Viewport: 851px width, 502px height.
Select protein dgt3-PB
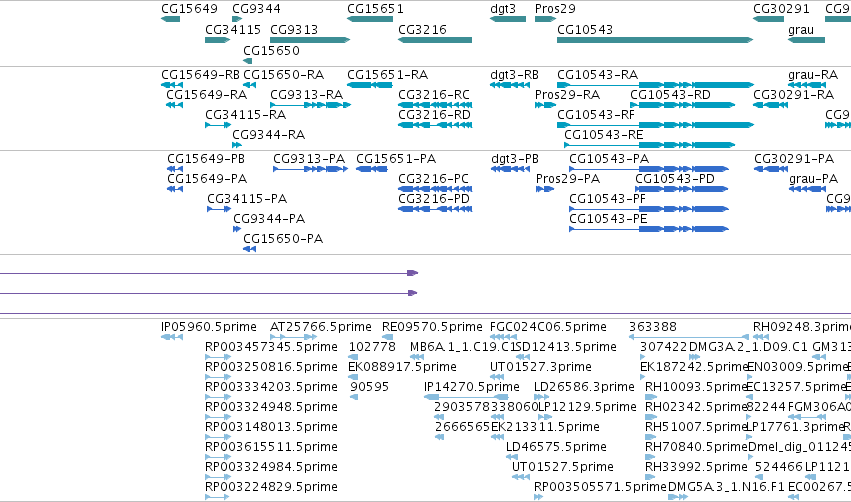[510, 169]
